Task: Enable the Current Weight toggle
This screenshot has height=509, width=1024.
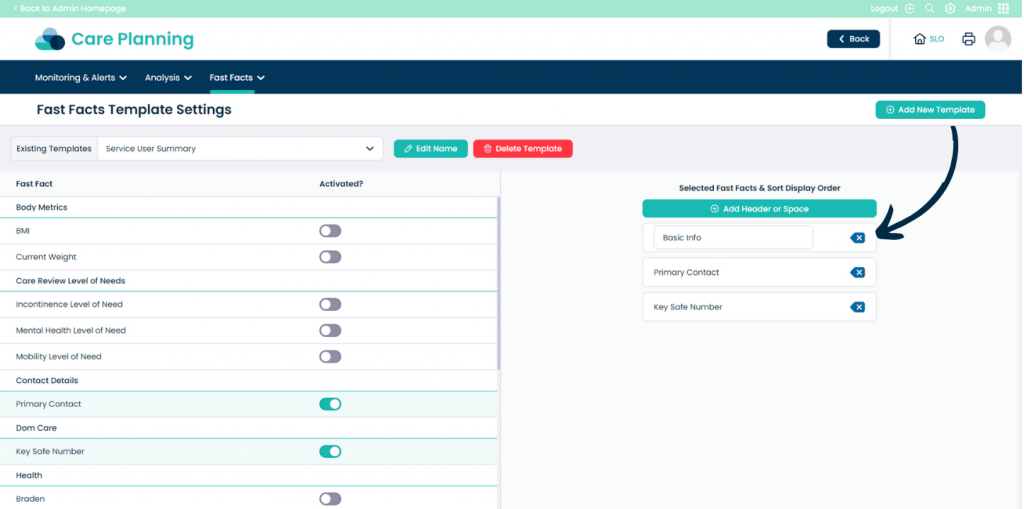Action: 330,257
